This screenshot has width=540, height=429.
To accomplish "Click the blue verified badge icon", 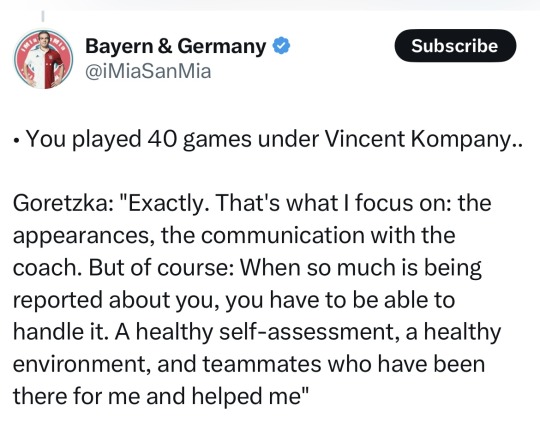I will click(281, 46).
